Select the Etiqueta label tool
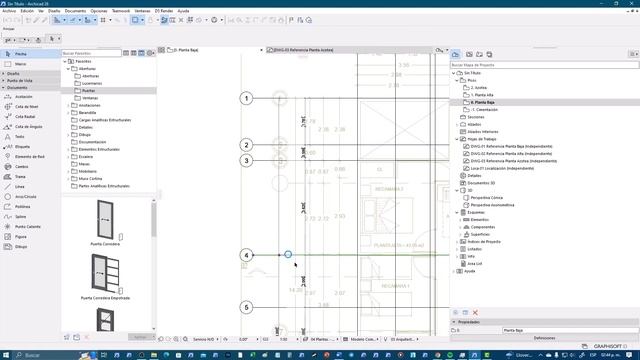This screenshot has height=360, width=640. coord(30,147)
